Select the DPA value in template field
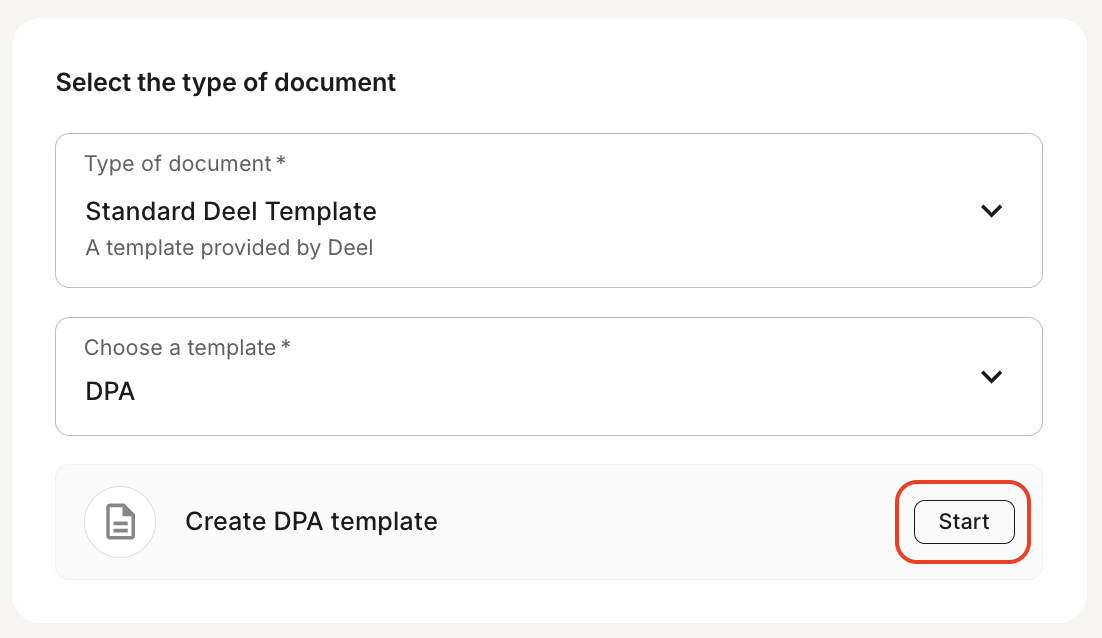 (x=110, y=391)
